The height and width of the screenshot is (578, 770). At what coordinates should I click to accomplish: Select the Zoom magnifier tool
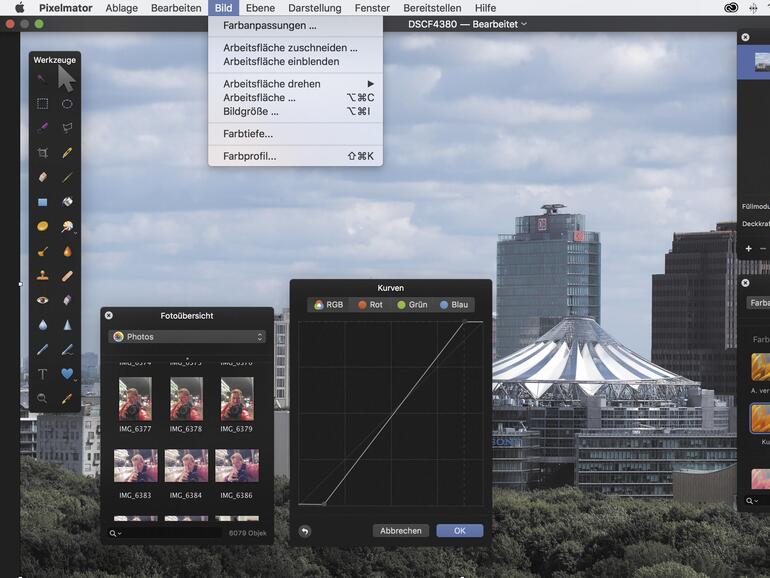tap(42, 398)
